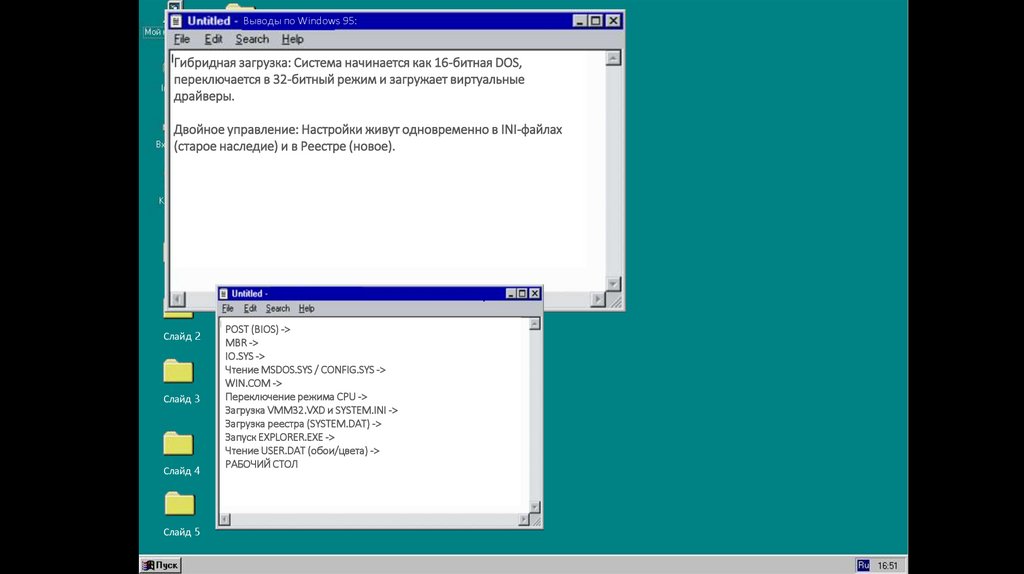
Task: Click the 16:51 taskbar clock
Action: pos(887,566)
